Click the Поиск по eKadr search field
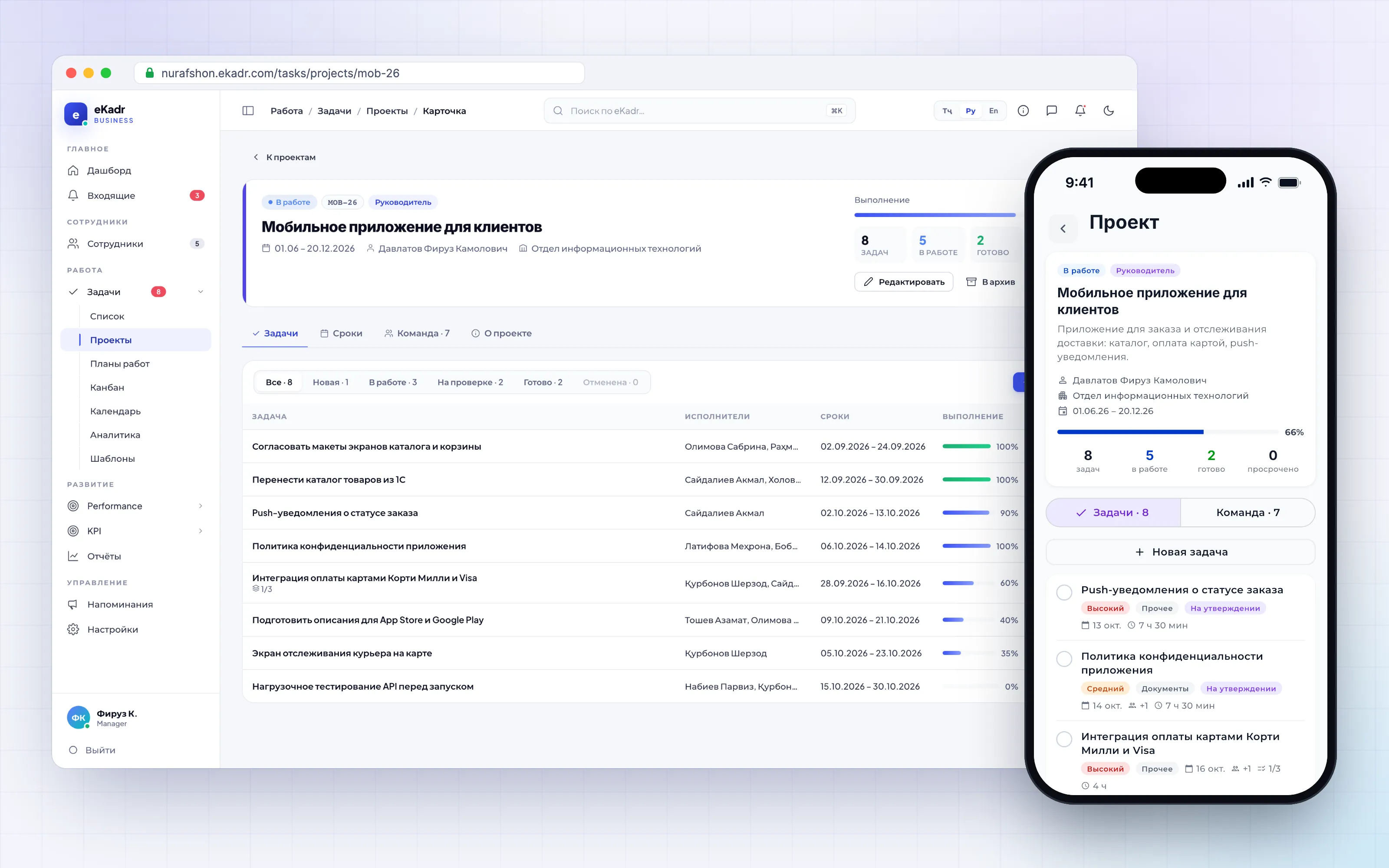This screenshot has width=1389, height=868. (x=699, y=111)
